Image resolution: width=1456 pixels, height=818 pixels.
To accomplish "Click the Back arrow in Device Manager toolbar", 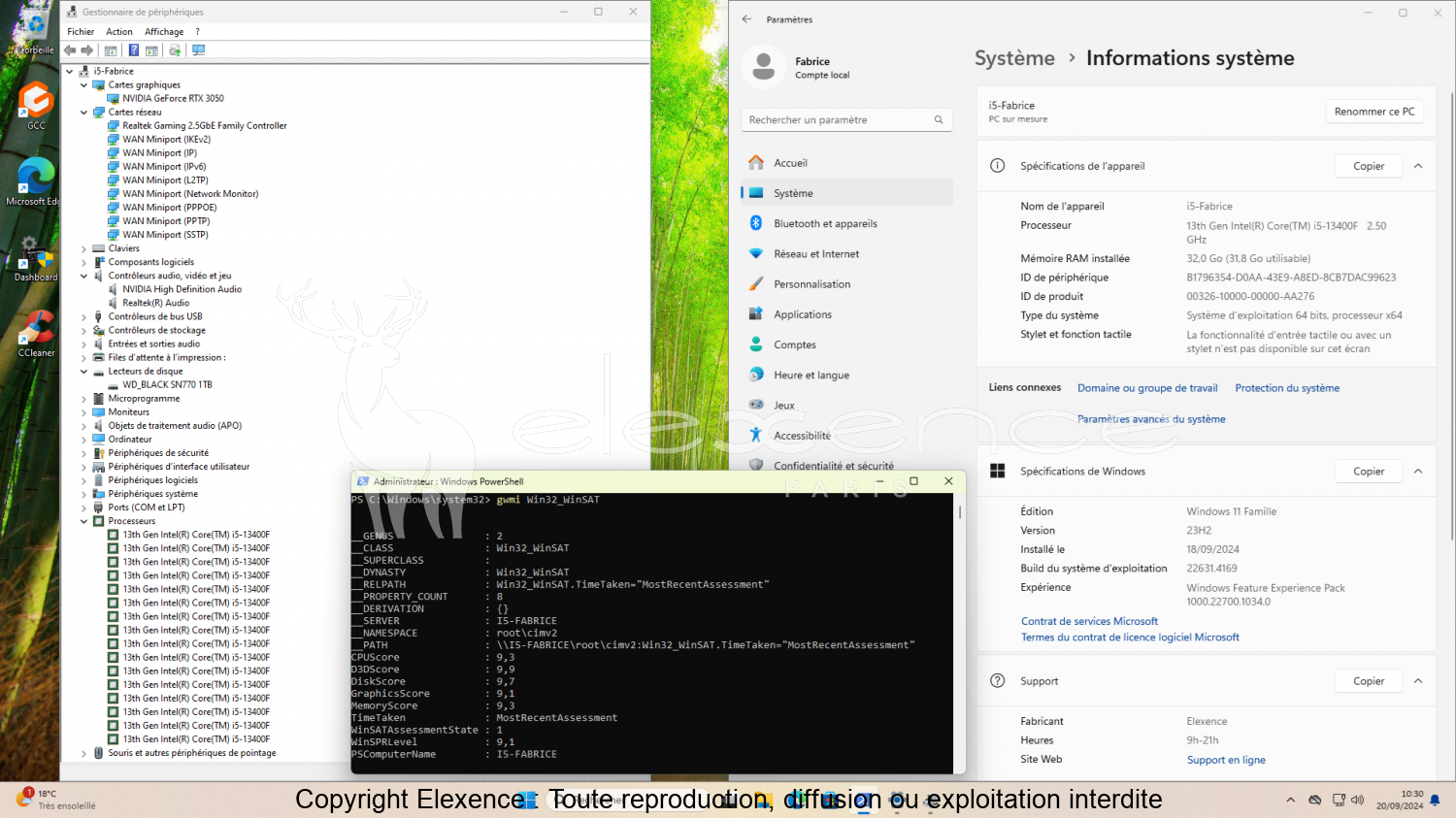I will (x=70, y=50).
